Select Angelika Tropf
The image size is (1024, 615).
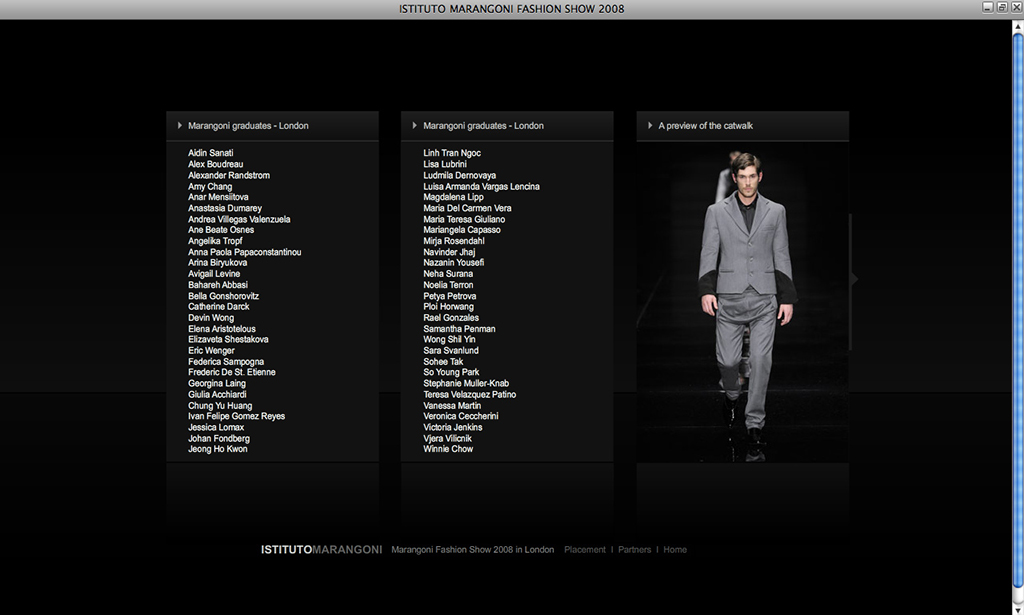[215, 241]
